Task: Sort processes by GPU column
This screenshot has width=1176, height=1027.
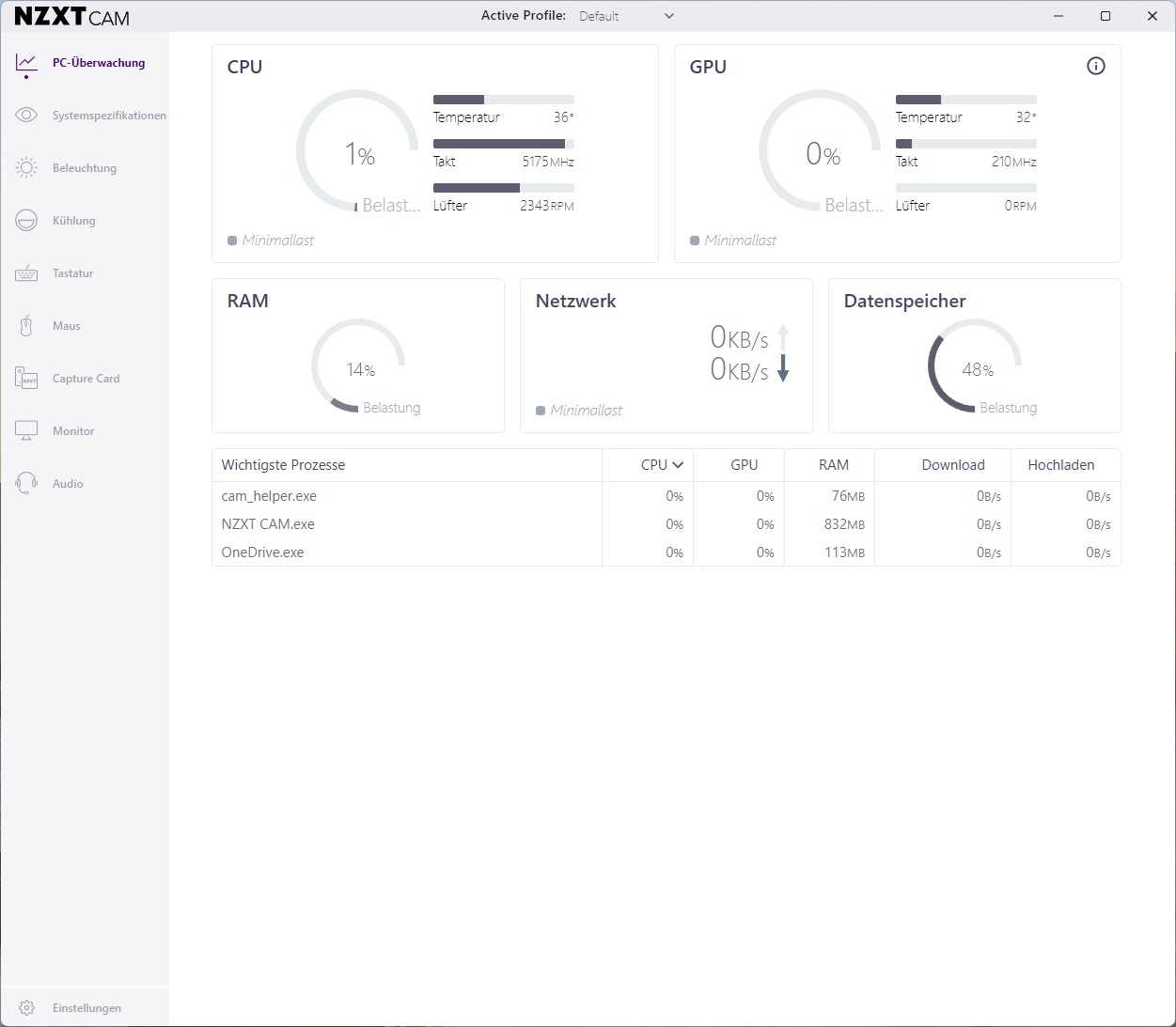Action: pyautogui.click(x=745, y=465)
